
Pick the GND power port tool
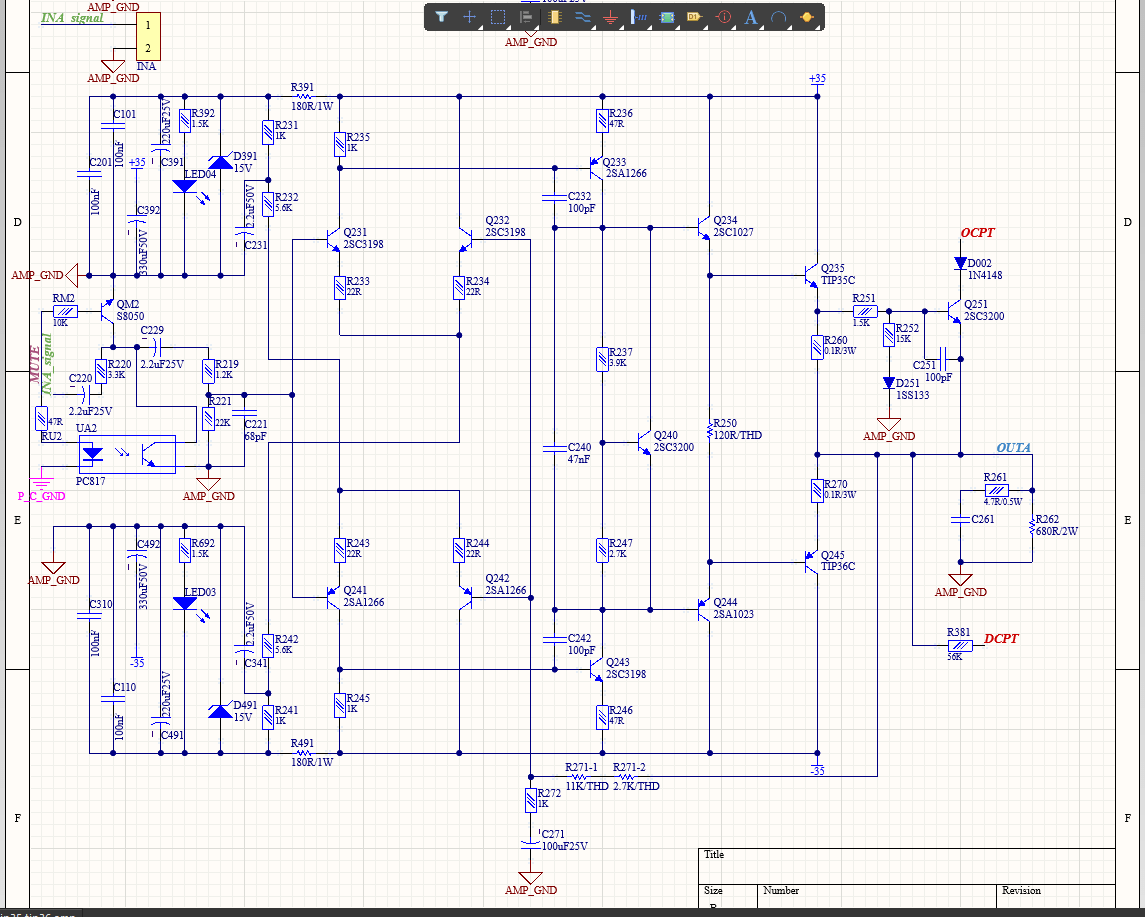click(610, 17)
